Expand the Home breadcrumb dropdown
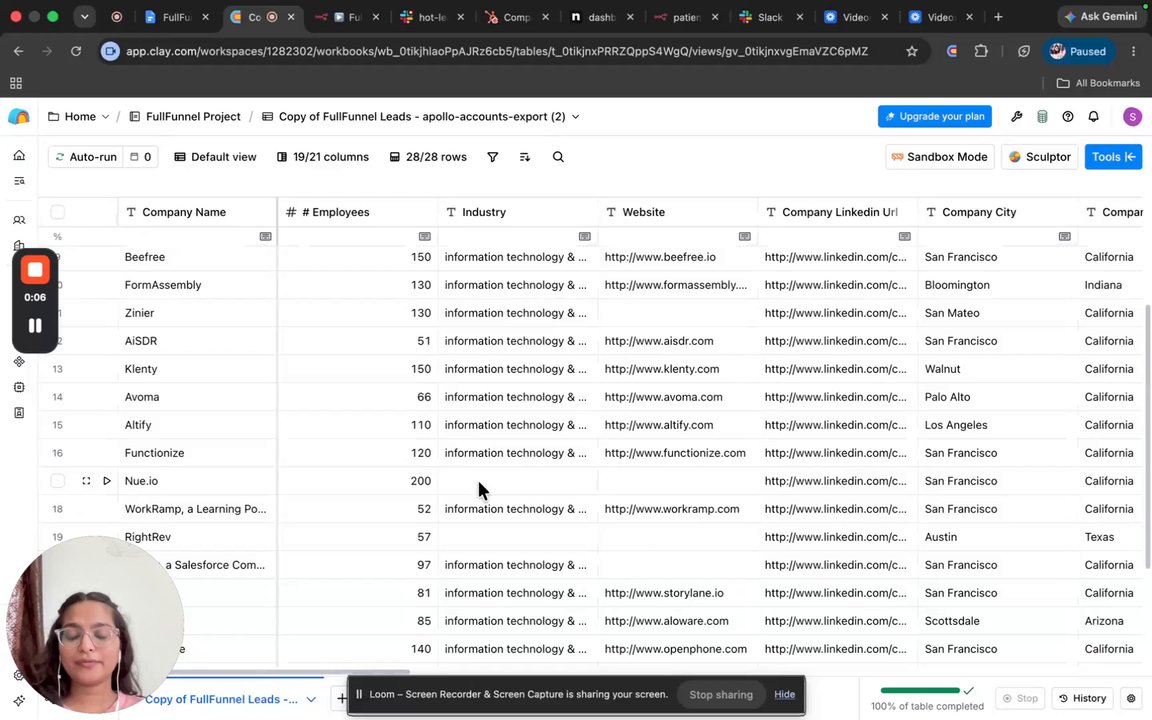Viewport: 1152px width, 720px height. [x=105, y=117]
